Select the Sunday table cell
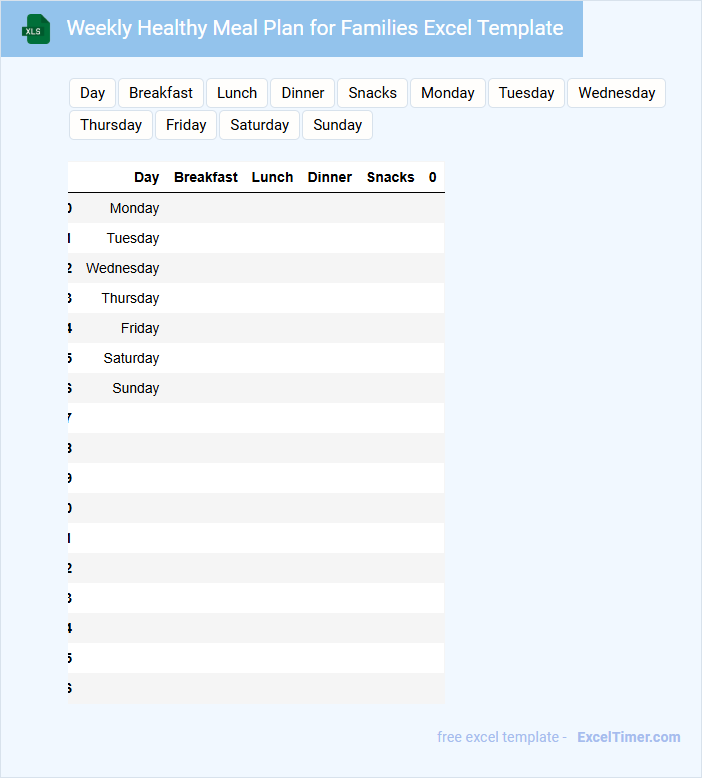The width and height of the screenshot is (702, 778). coord(135,388)
